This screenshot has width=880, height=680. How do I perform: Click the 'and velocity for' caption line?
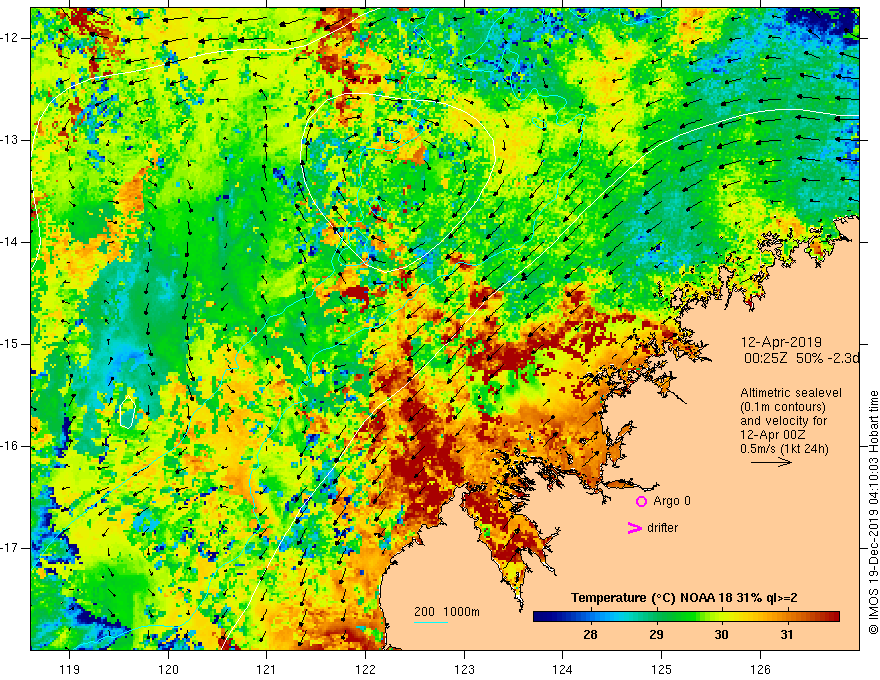click(783, 421)
